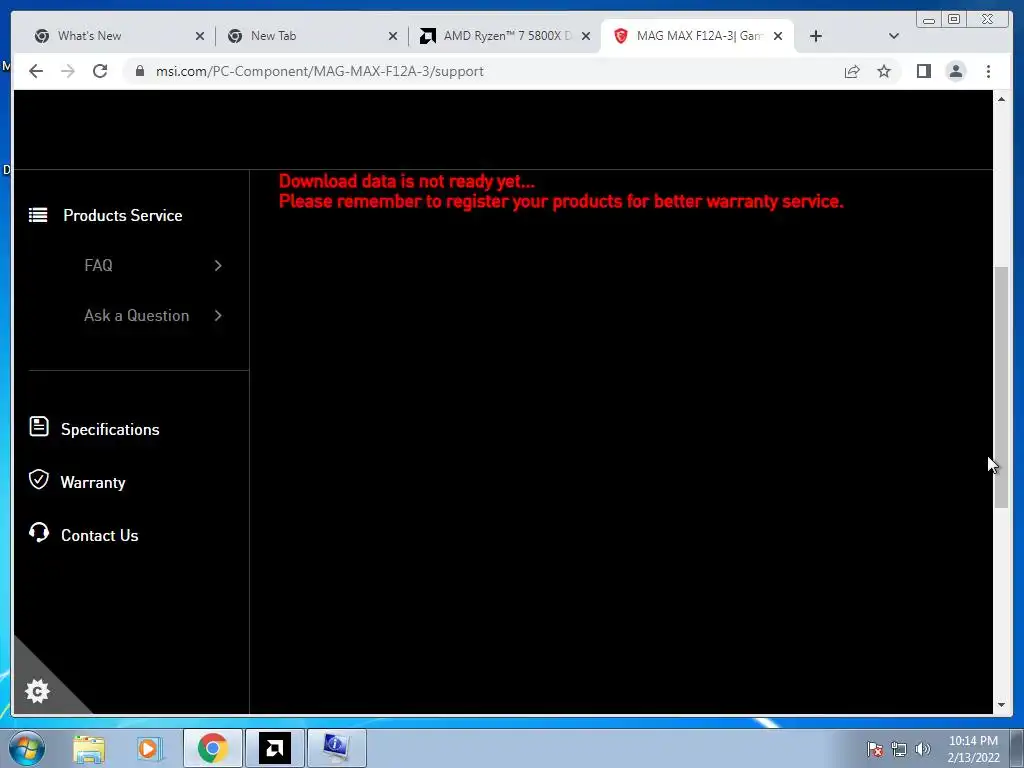Open Windows Explorer from the taskbar
Viewport: 1024px width, 768px height.
point(89,748)
